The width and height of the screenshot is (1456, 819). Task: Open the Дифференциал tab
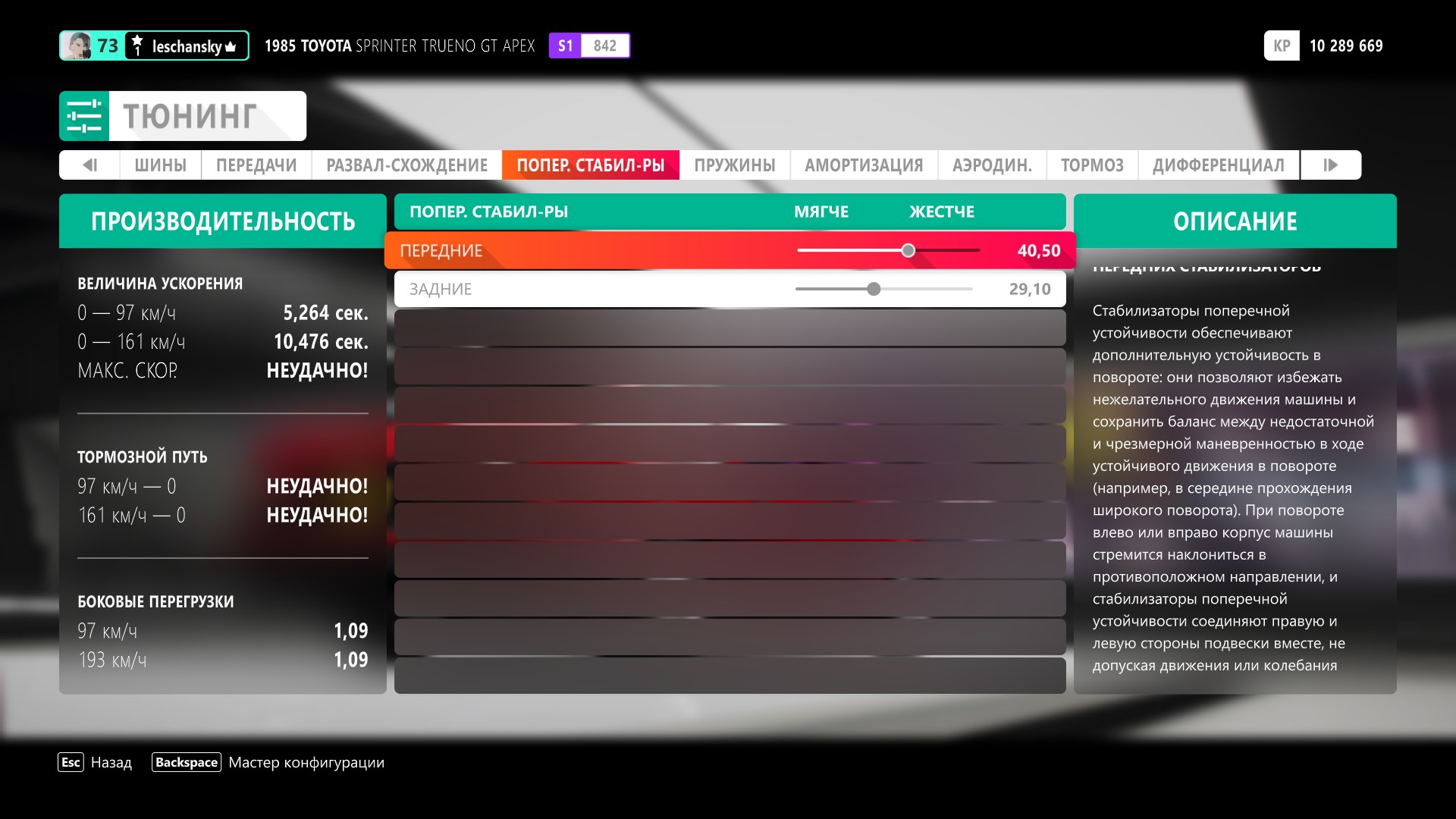pos(1218,165)
